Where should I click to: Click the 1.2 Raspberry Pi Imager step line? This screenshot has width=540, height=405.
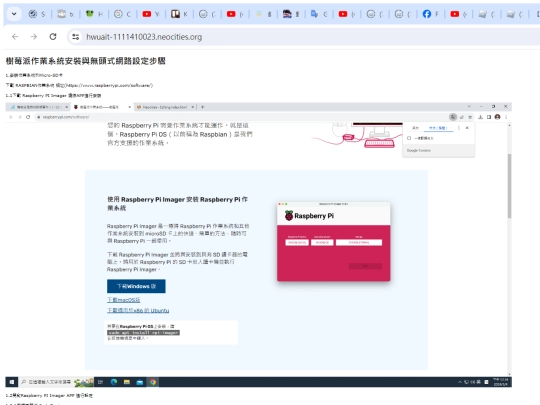[x=49, y=396]
